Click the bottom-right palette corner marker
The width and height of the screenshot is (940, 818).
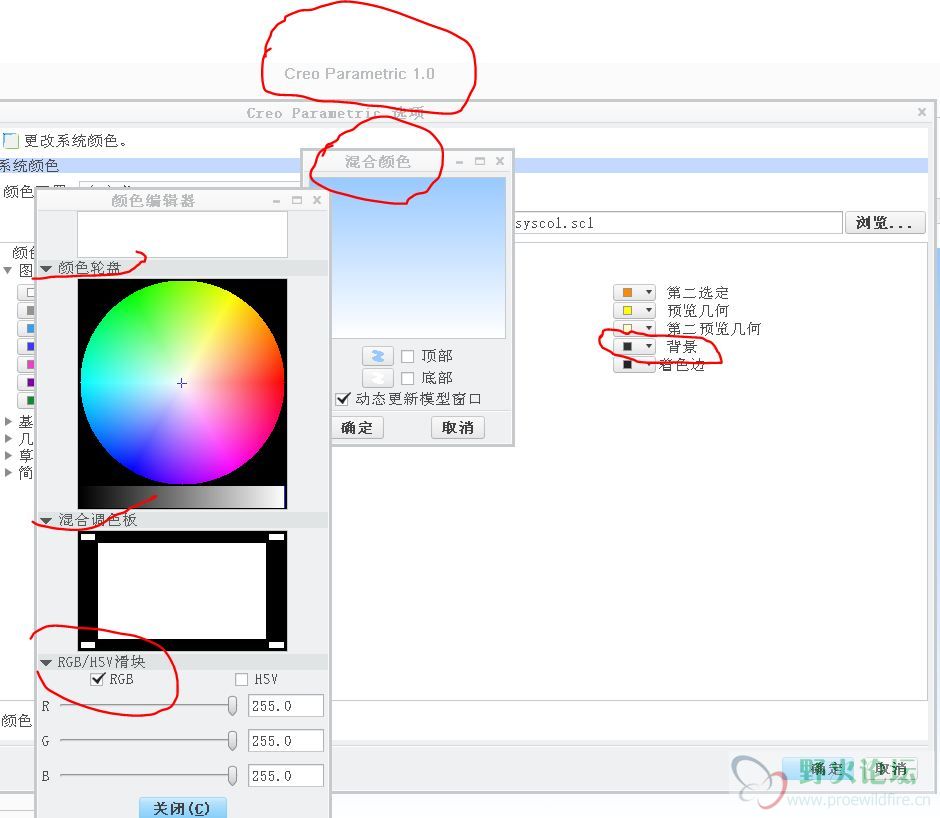(276, 645)
